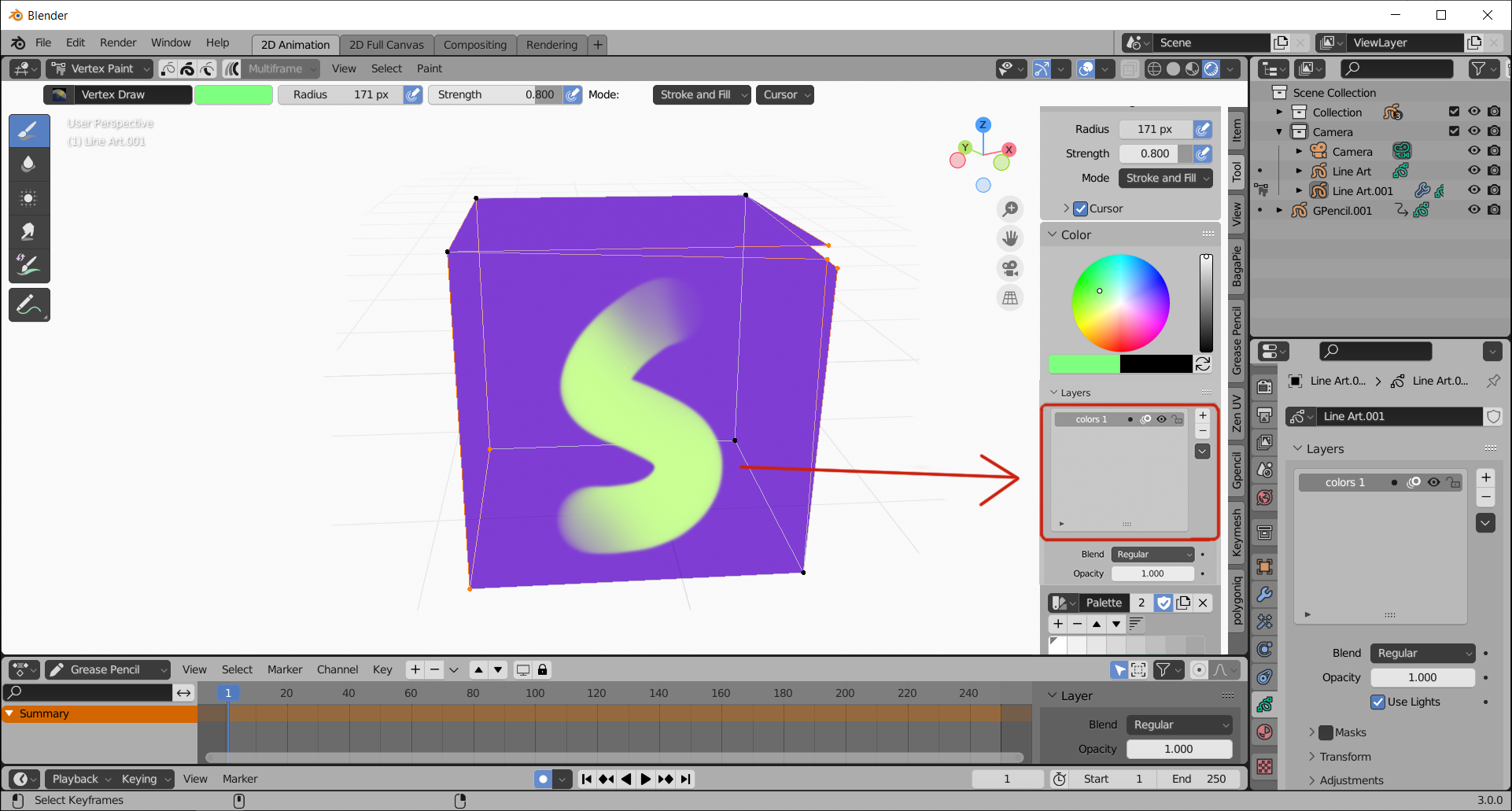Select the Blur vertex paint tool
Screen dimensions: 1512x811
(x=29, y=164)
